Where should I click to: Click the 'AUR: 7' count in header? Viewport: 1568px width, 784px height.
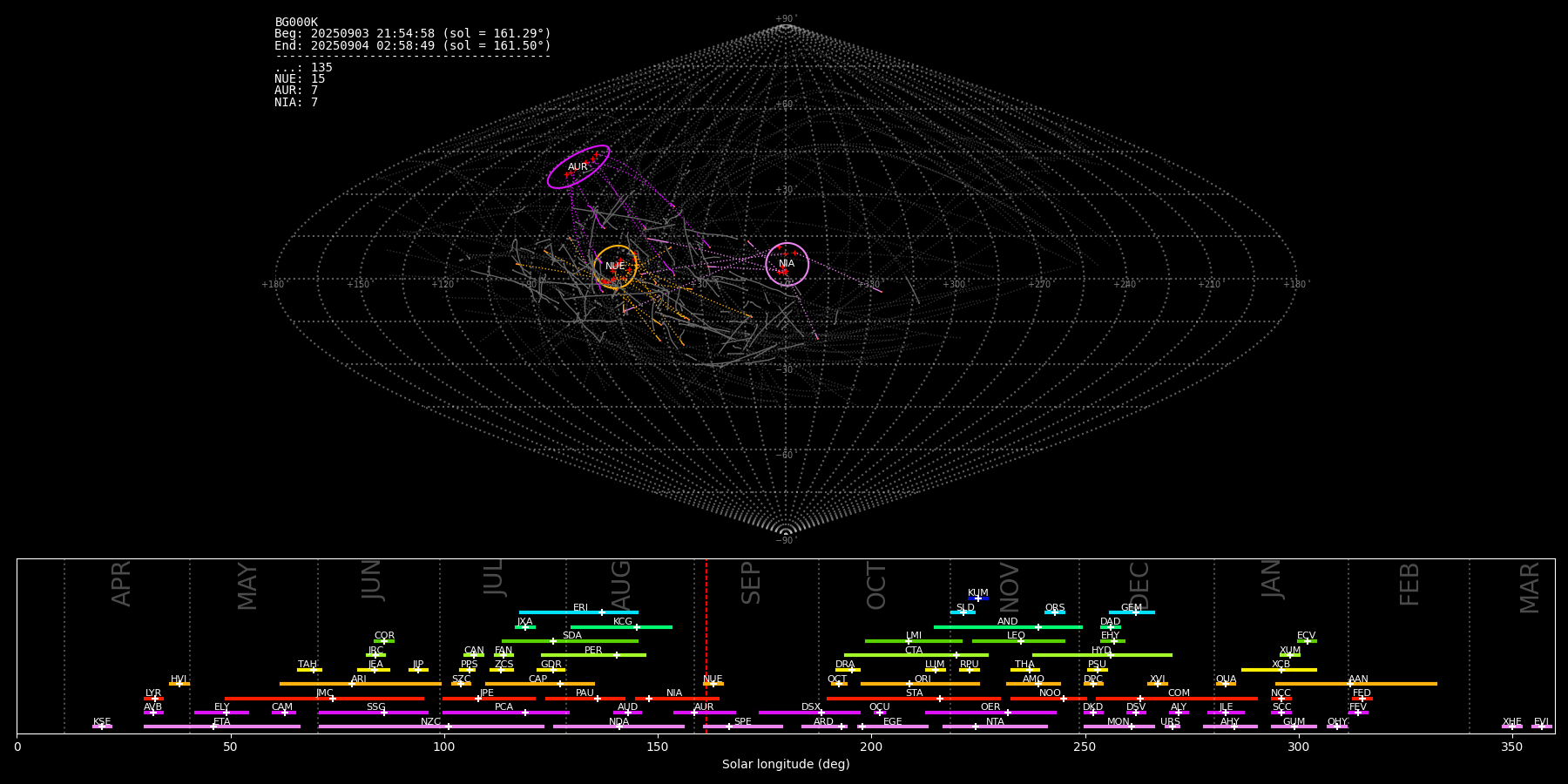coord(296,91)
